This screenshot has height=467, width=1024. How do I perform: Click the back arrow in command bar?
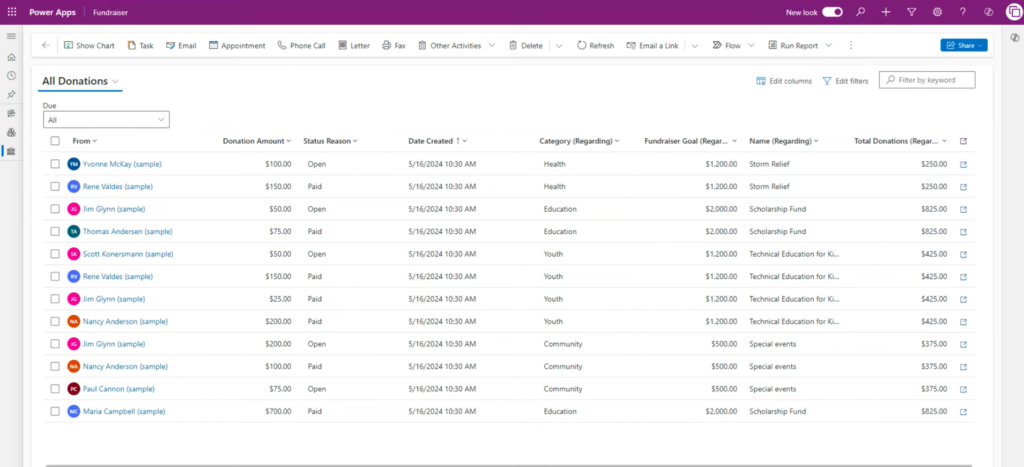(x=45, y=45)
